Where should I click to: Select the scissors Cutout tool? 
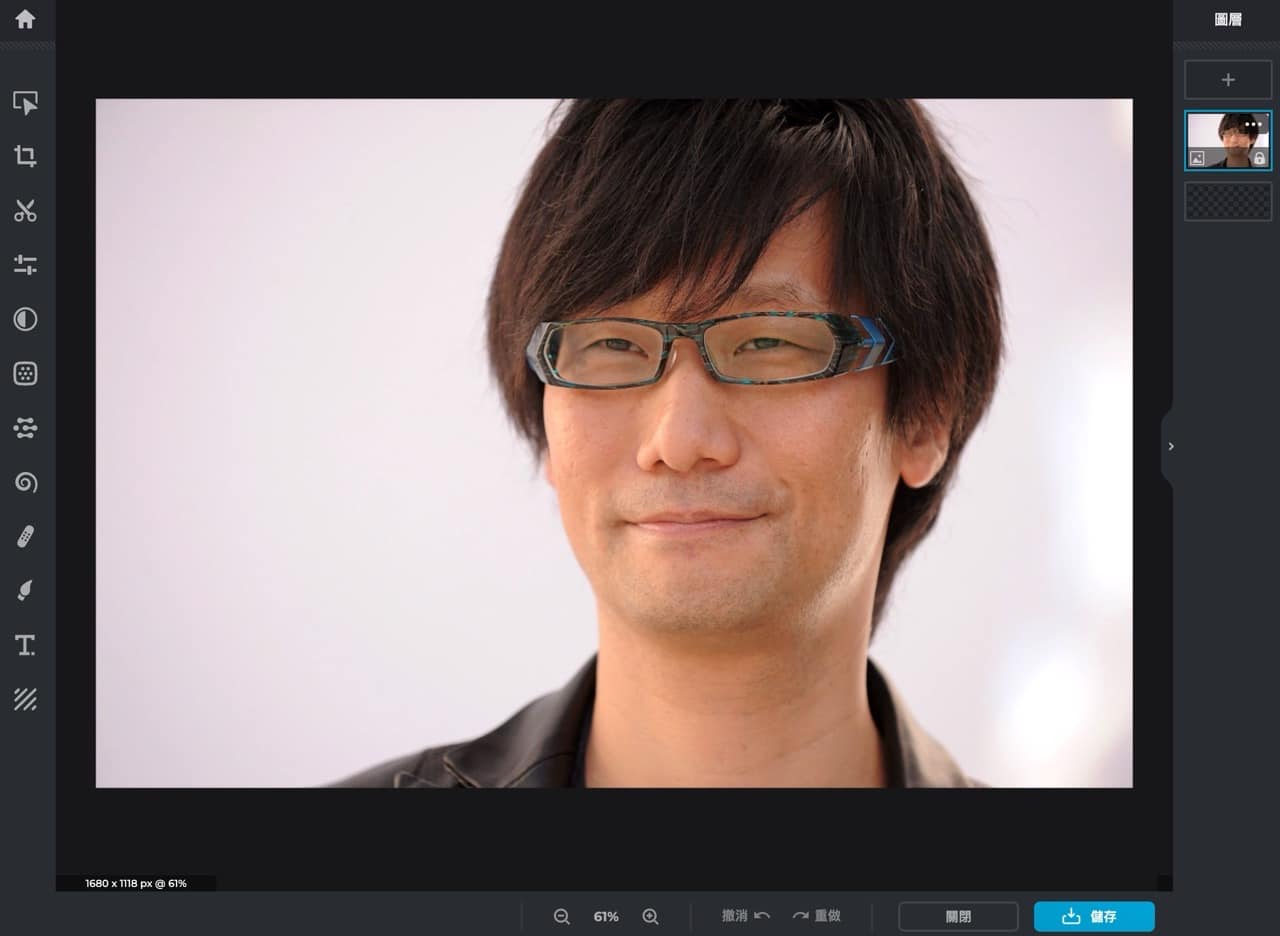(x=25, y=210)
